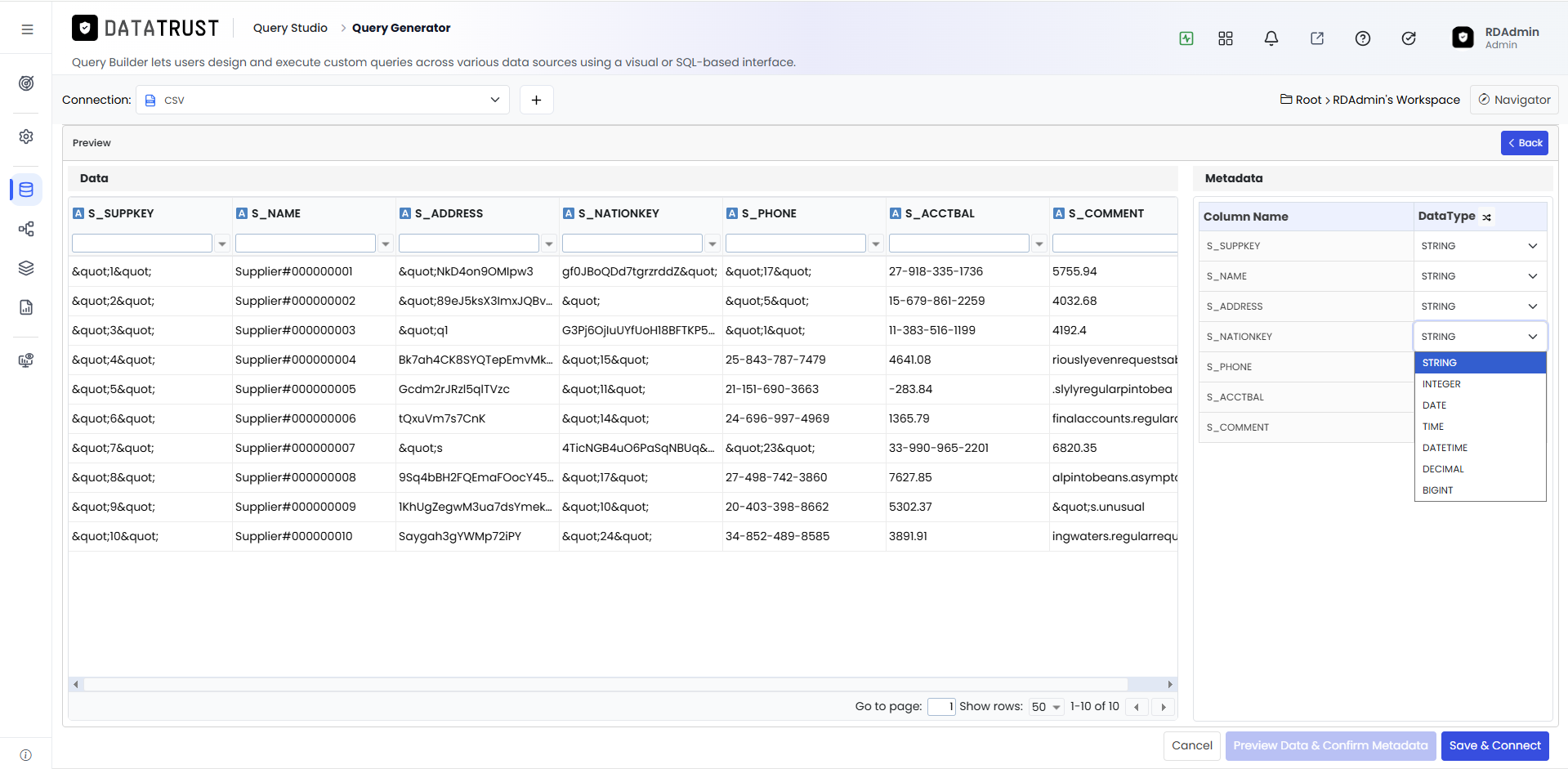
Task: Open the monitor settings sidebar icon
Action: click(x=26, y=360)
